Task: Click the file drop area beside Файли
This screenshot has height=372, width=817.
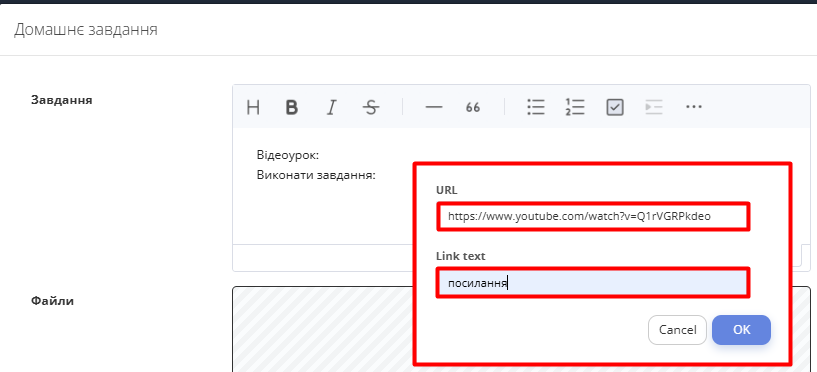Action: click(x=323, y=329)
